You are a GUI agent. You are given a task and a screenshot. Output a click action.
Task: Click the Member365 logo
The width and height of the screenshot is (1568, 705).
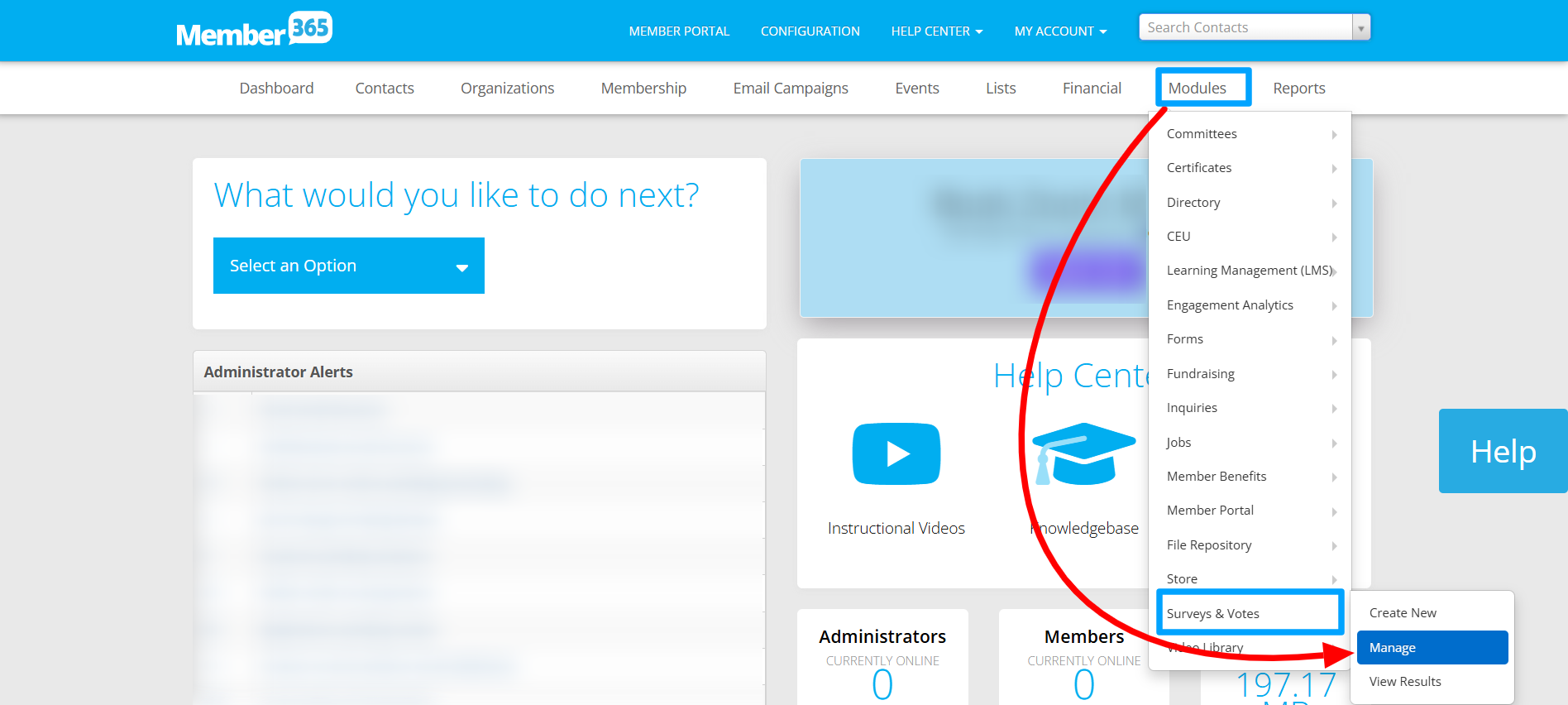[254, 31]
